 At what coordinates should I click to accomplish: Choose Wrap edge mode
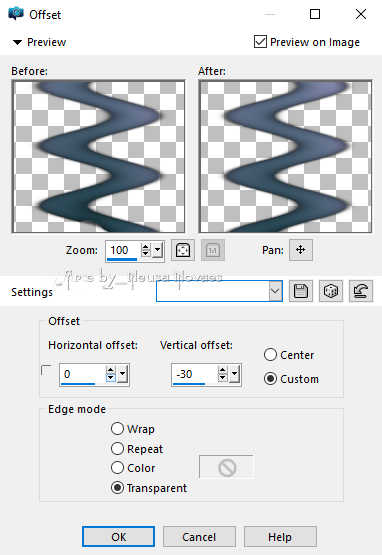coord(117,429)
